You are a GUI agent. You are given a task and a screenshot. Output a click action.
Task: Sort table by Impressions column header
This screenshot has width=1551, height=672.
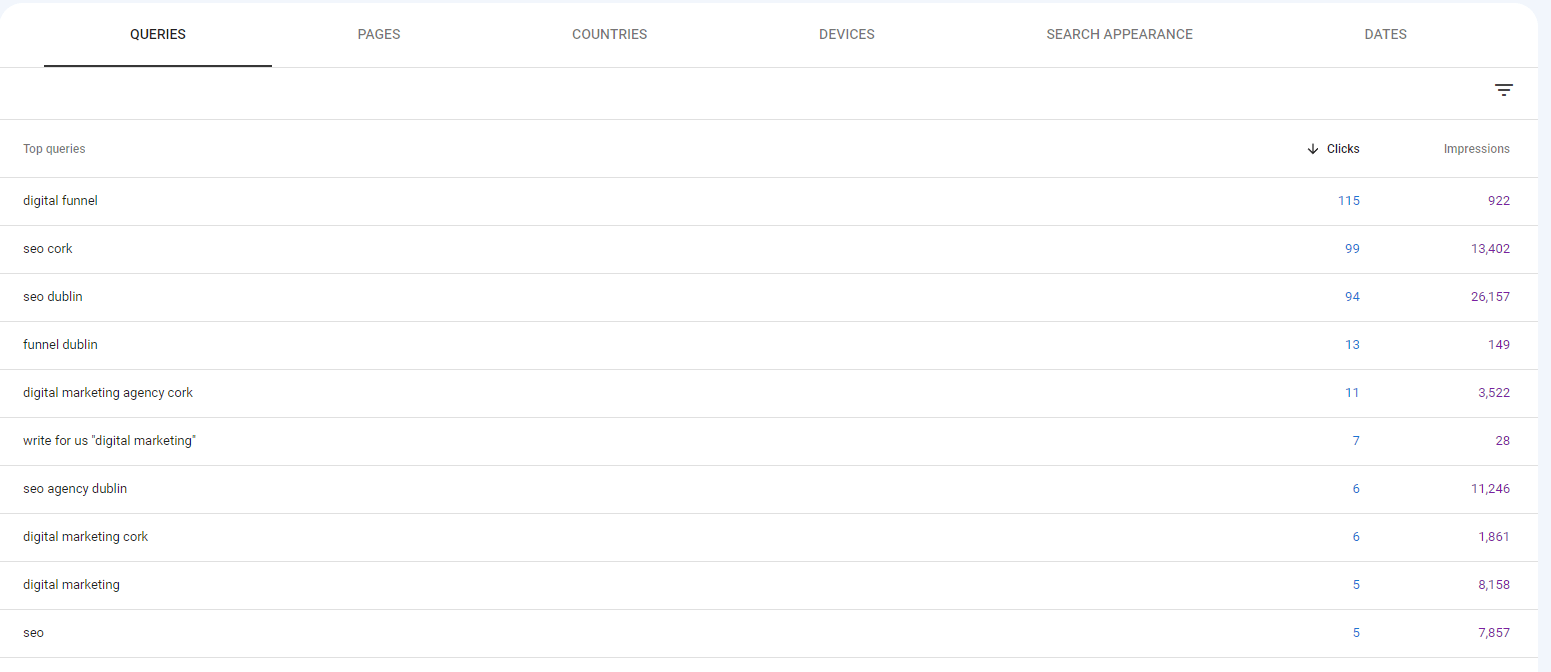click(1477, 149)
